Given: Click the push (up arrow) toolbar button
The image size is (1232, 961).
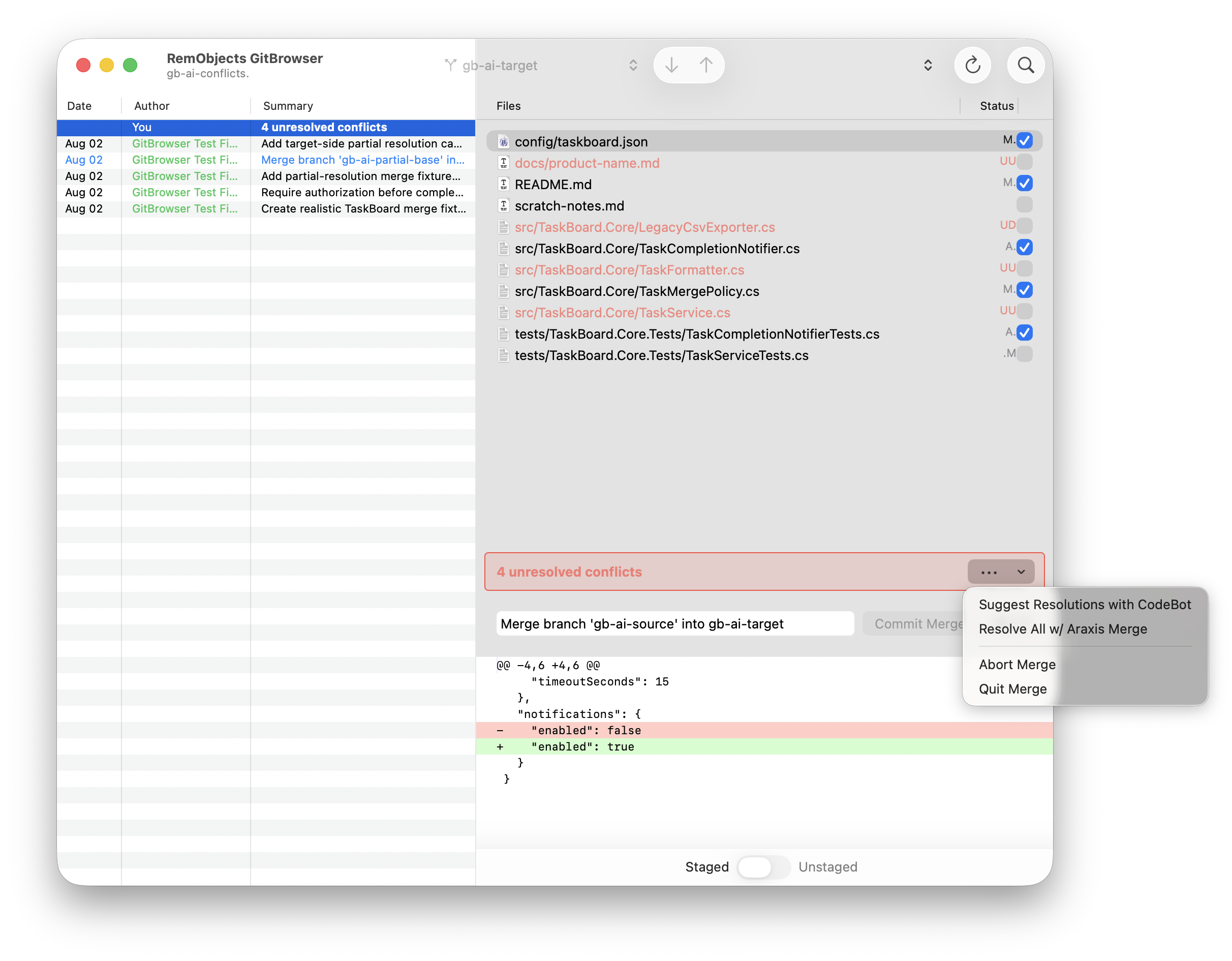Looking at the screenshot, I should point(705,66).
